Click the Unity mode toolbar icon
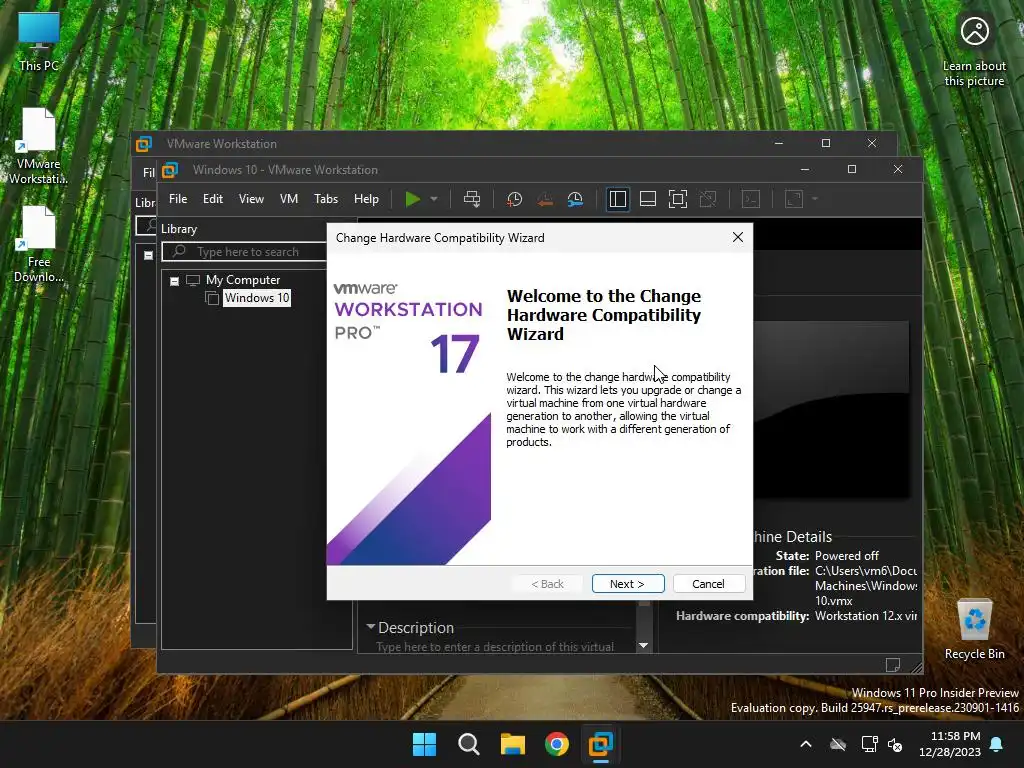Image resolution: width=1024 pixels, height=768 pixels. (708, 199)
